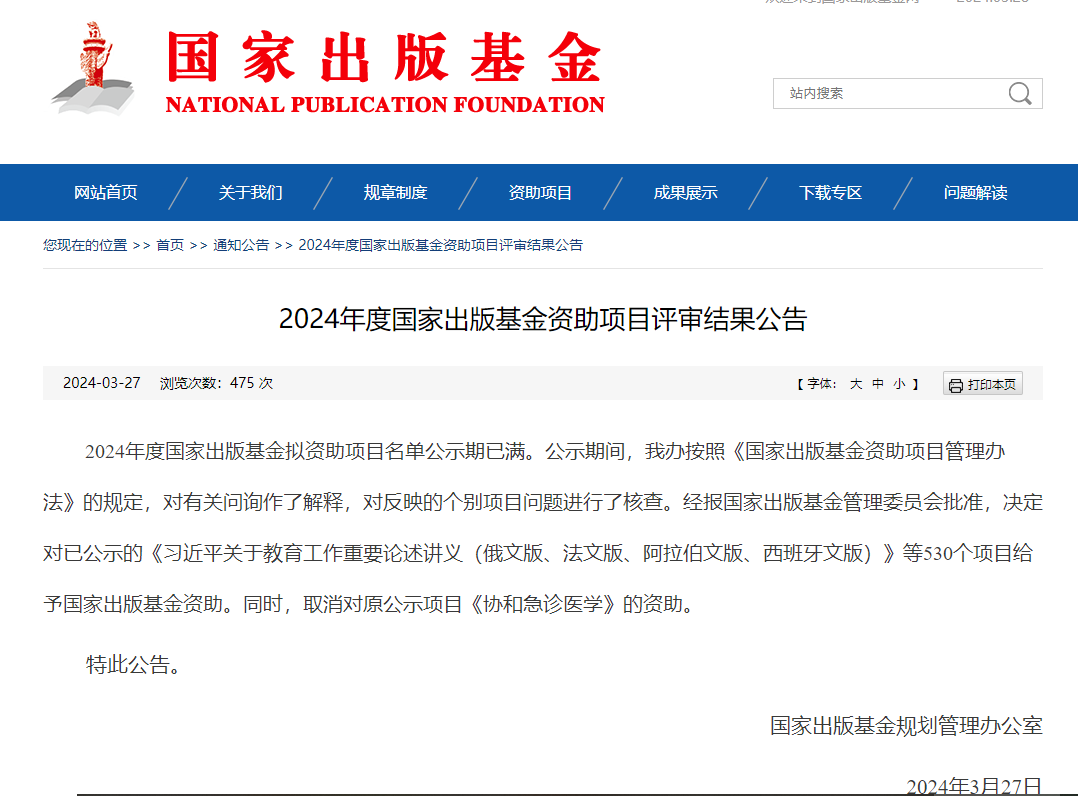Set font size to 中

click(x=877, y=384)
